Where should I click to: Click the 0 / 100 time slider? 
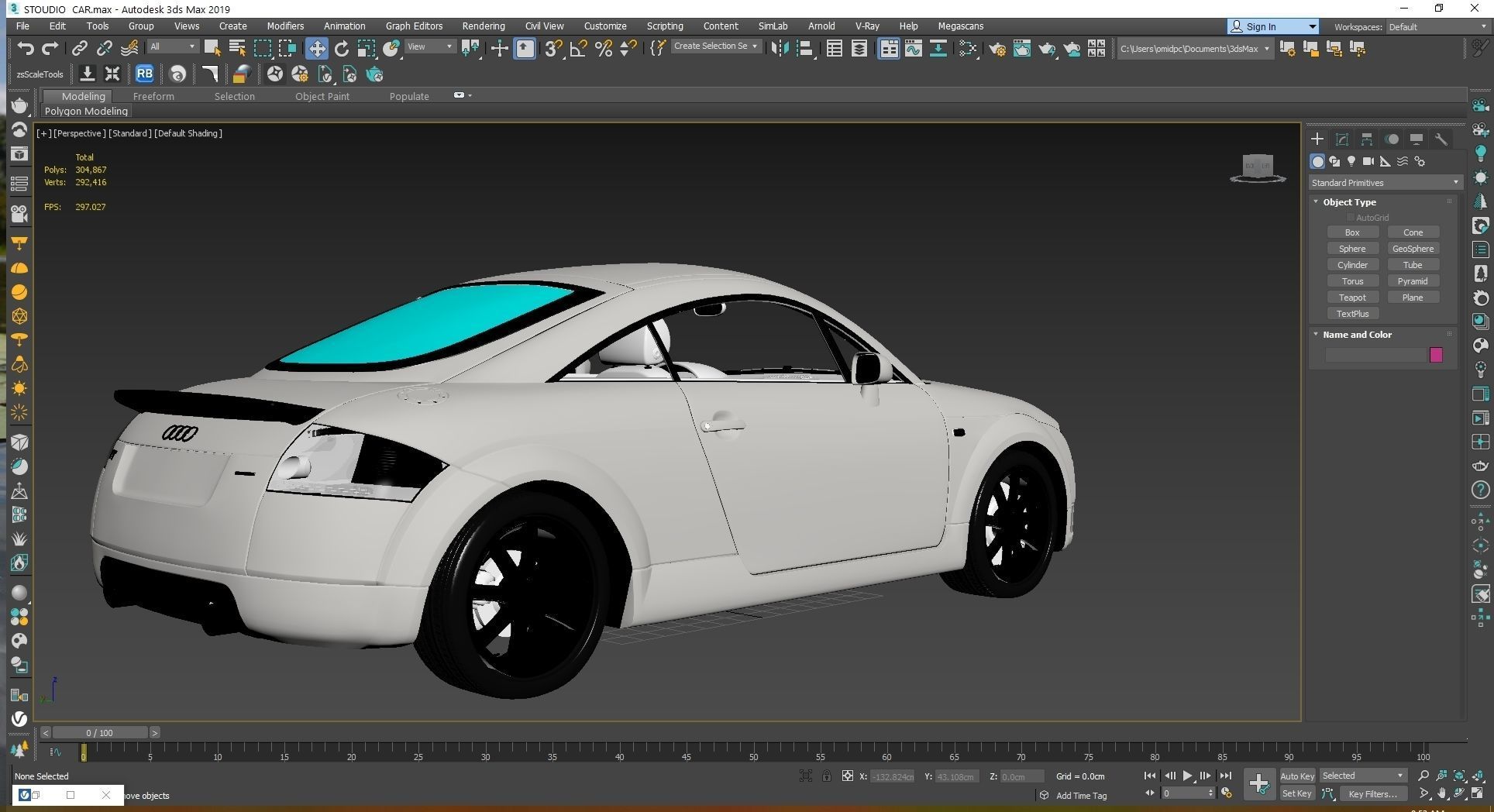99,733
